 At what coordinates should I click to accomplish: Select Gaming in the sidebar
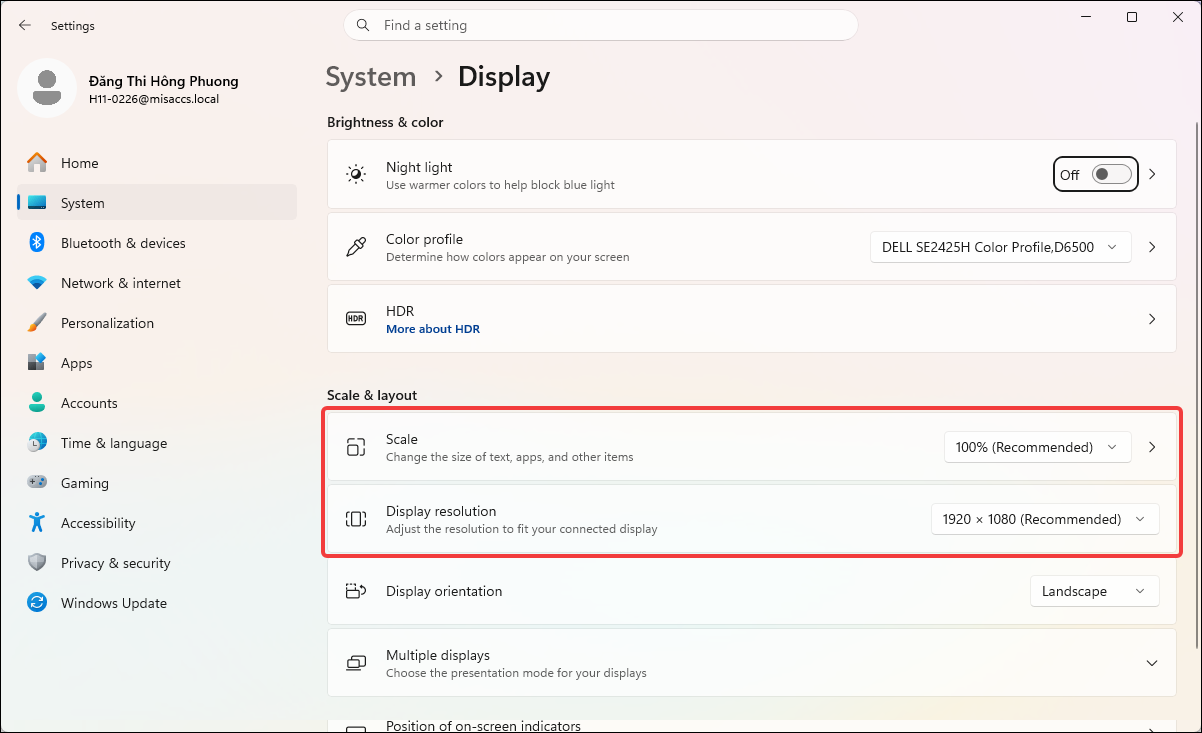[x=157, y=483]
